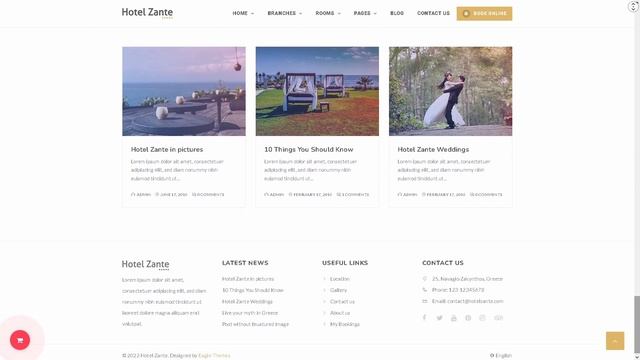The width and height of the screenshot is (640, 360).
Task: Expand the Rooms menu dropdown
Action: coord(328,13)
